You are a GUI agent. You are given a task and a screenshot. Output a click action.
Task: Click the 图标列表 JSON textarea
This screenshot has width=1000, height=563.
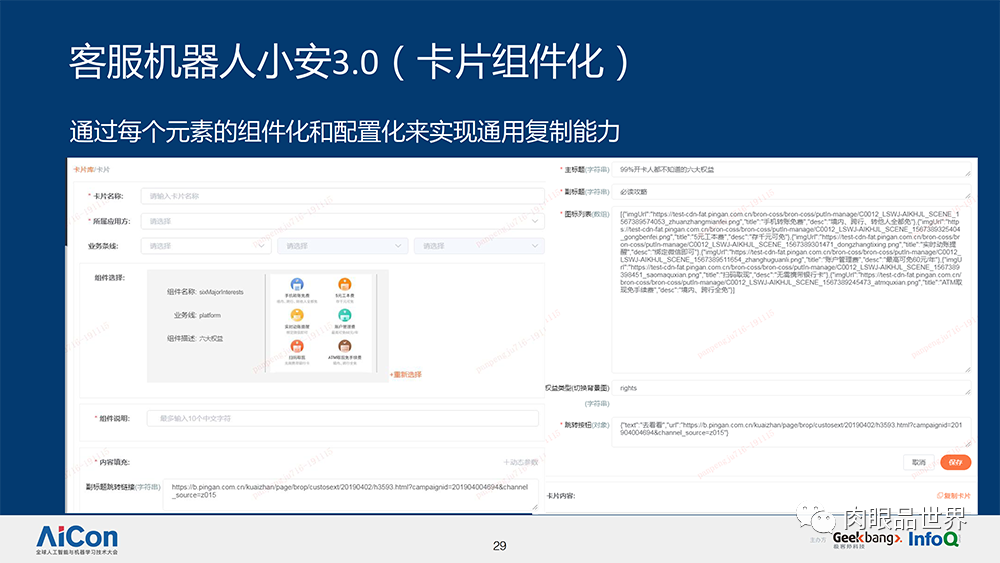point(791,289)
